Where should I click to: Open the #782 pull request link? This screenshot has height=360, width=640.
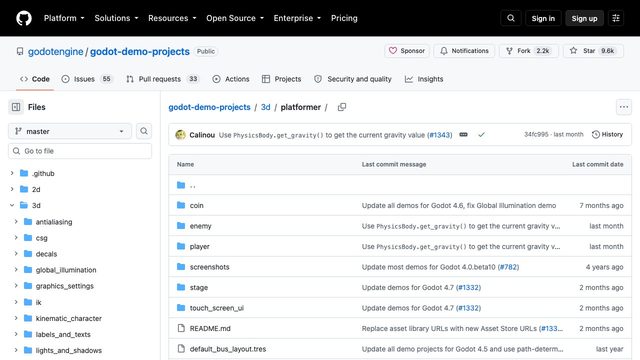point(508,267)
